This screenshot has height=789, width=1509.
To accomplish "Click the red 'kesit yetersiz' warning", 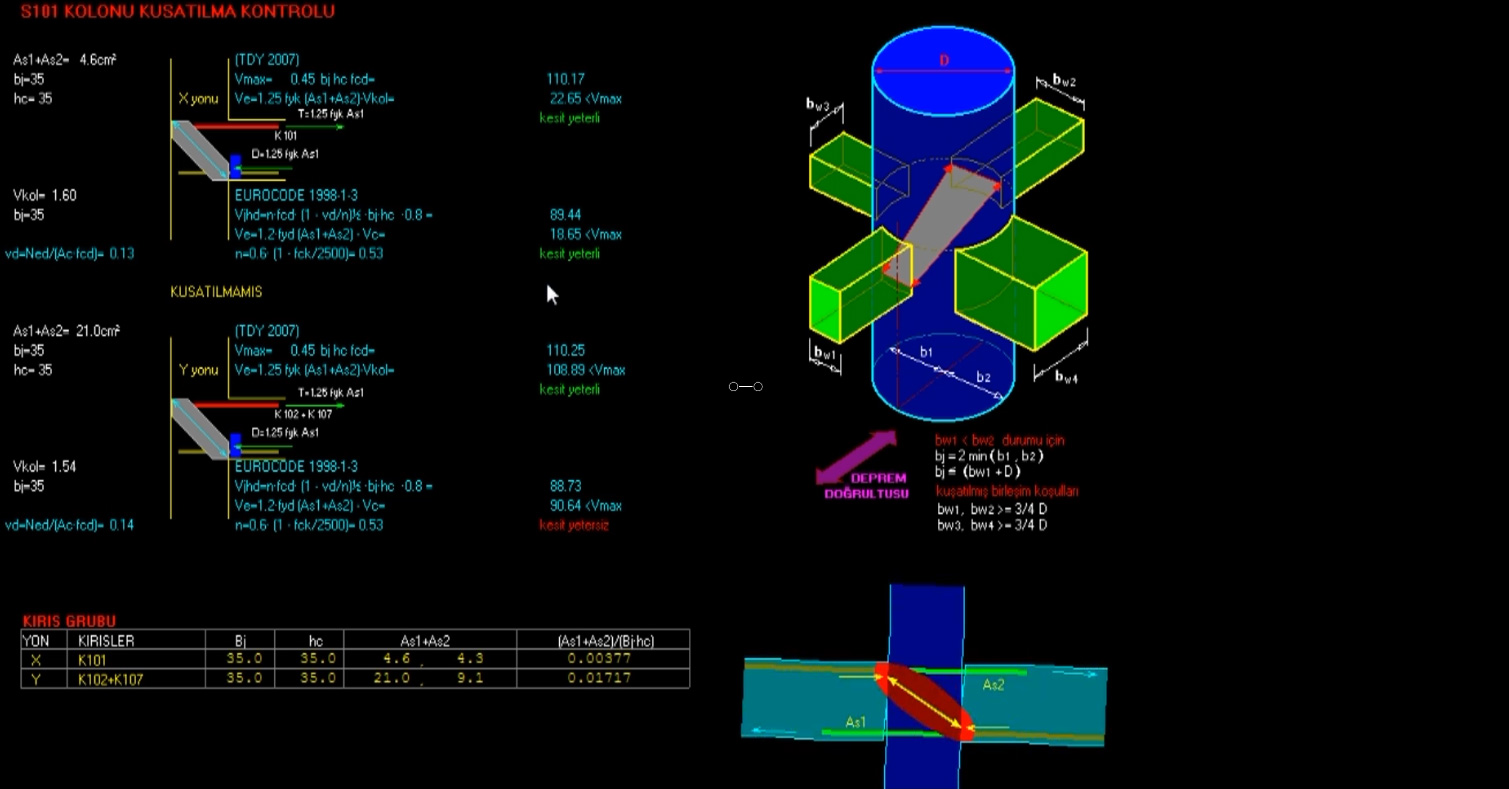I will 574,525.
